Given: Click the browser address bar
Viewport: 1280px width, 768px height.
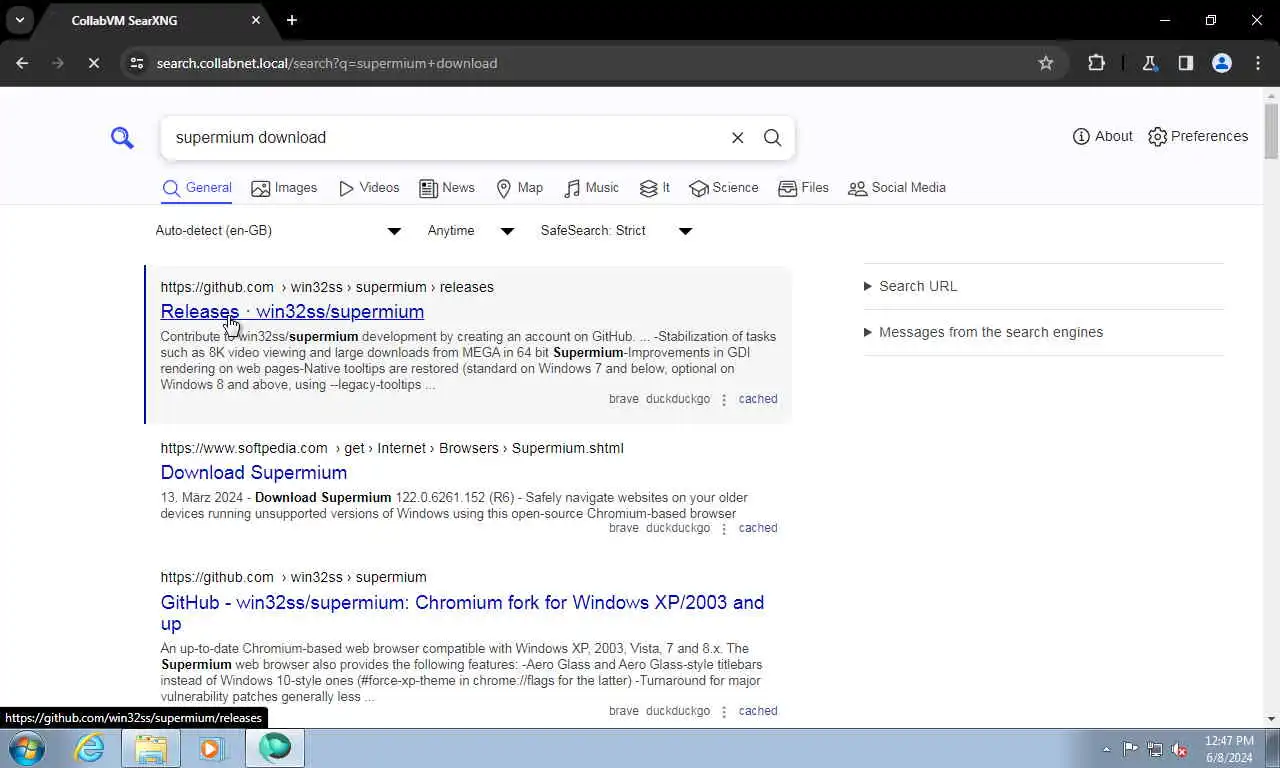Looking at the screenshot, I should (590, 63).
